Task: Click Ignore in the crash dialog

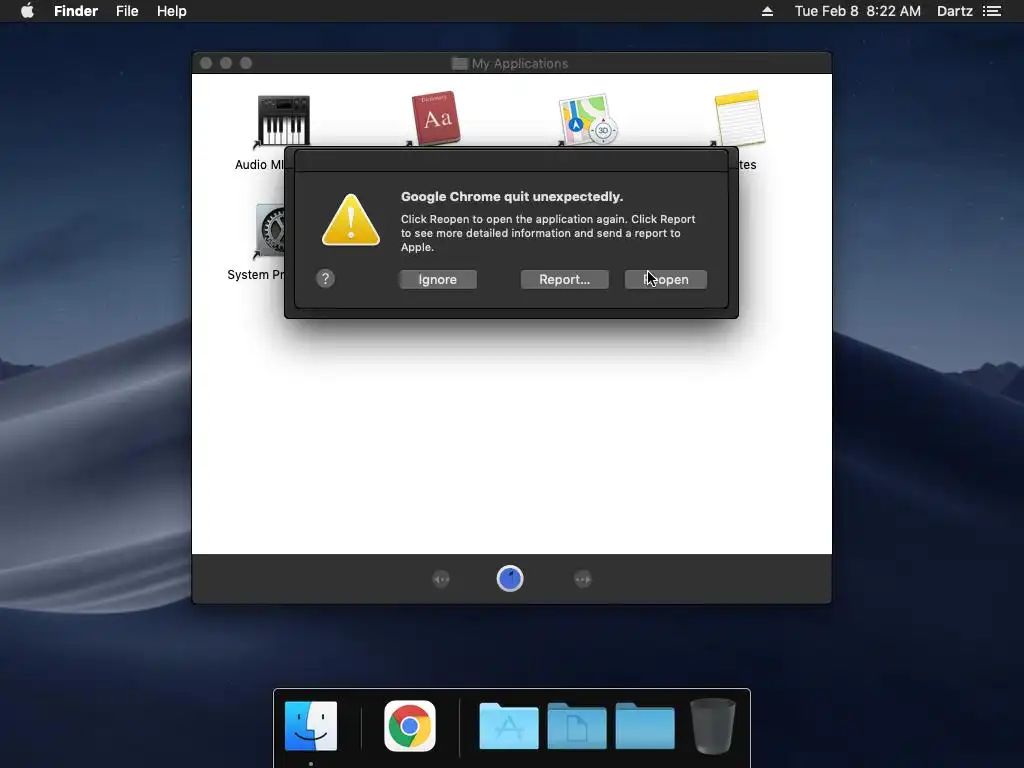Action: pyautogui.click(x=438, y=280)
